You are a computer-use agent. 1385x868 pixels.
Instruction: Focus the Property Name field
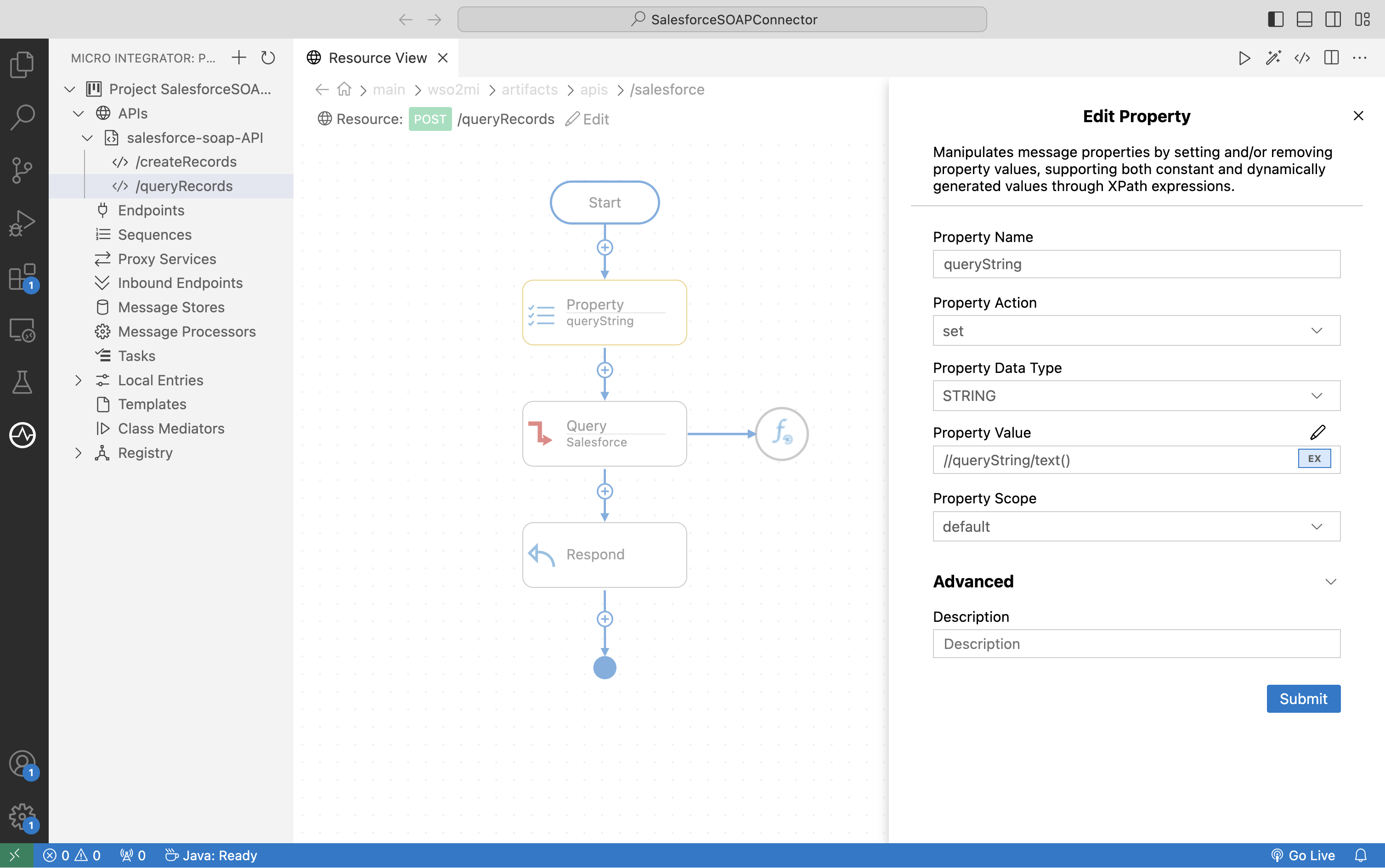point(1136,264)
